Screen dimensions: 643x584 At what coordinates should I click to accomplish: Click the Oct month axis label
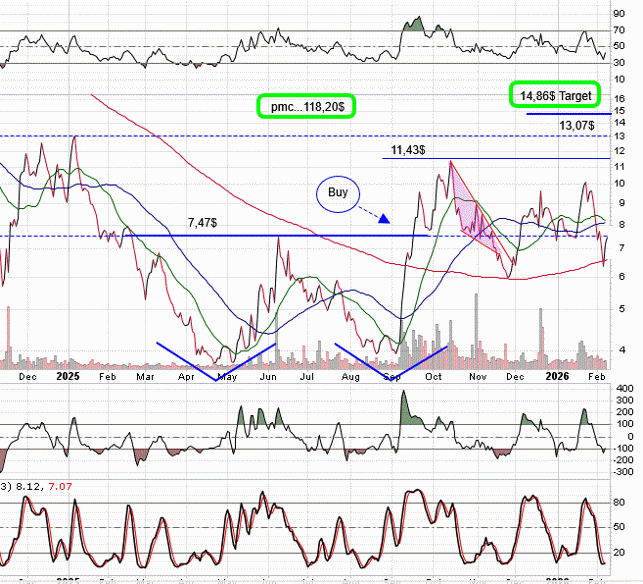[x=434, y=377]
